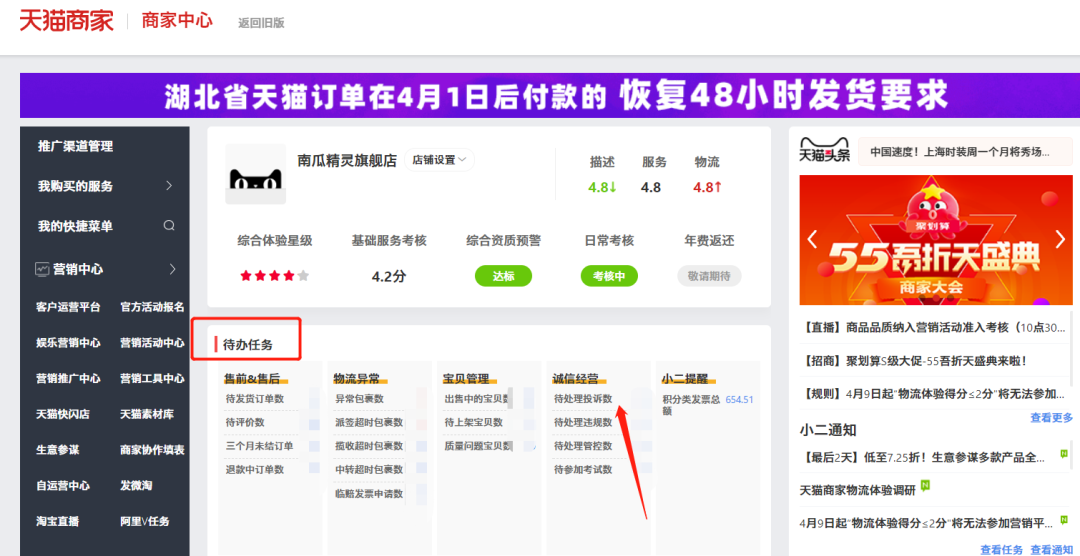
Task: Expand 我购买的服务 menu
Action: [x=169, y=186]
